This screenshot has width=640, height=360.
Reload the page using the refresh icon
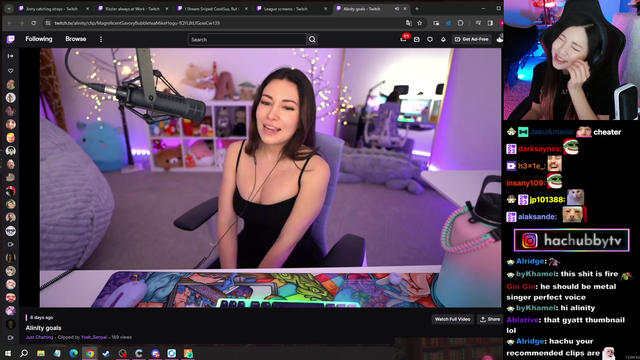(x=33, y=23)
